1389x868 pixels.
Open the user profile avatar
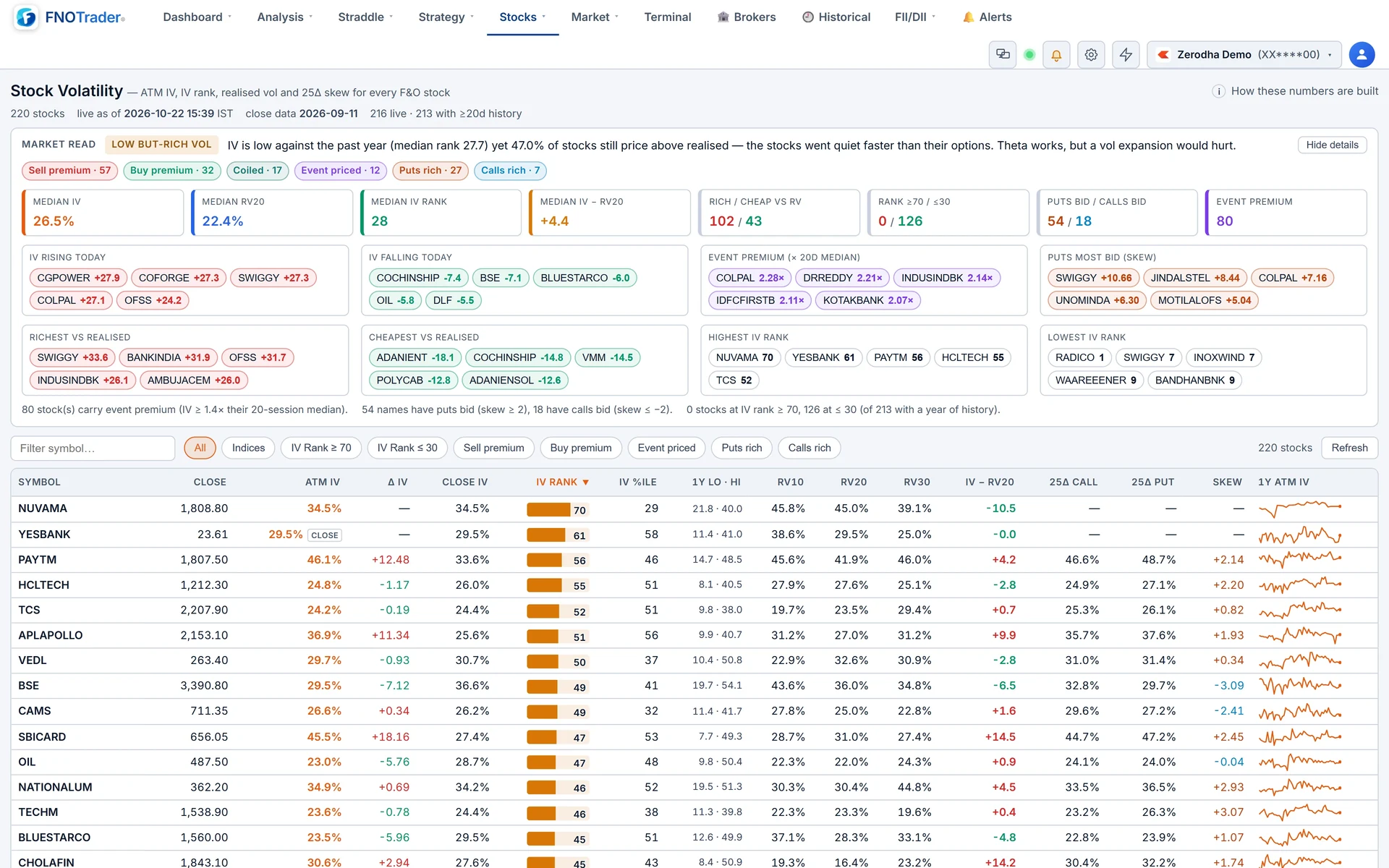tap(1362, 54)
